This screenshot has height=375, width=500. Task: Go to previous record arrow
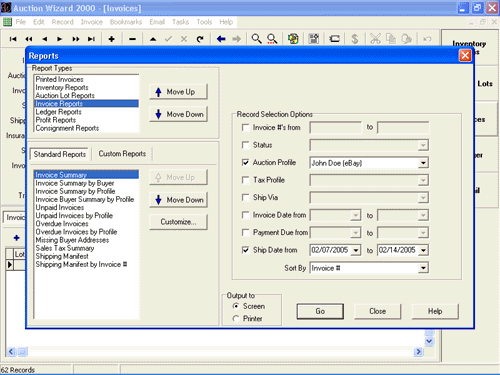coord(45,39)
